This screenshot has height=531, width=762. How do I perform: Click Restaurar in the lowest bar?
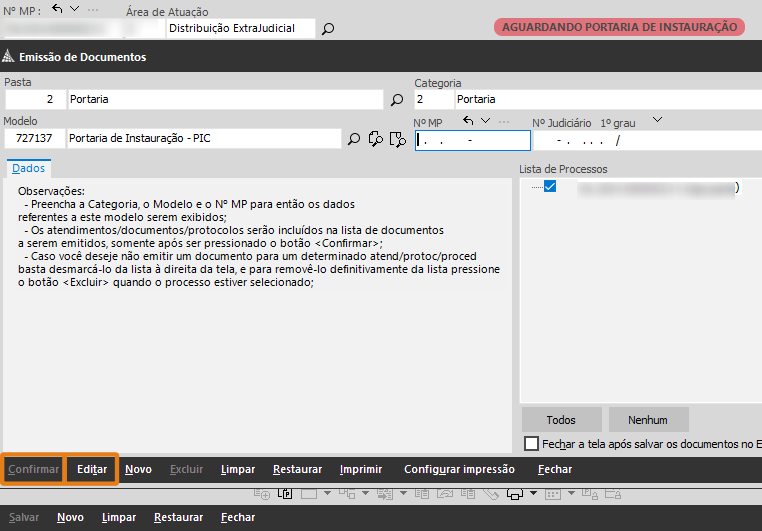(x=178, y=517)
